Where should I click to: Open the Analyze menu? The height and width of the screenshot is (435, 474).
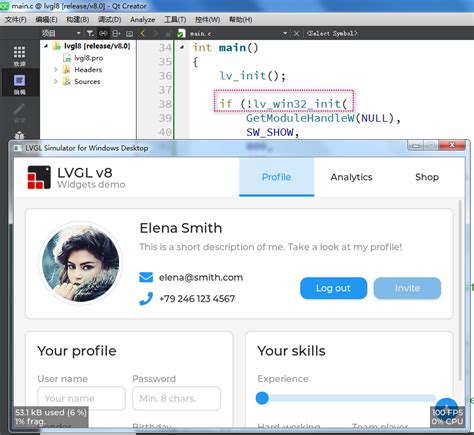[x=142, y=20]
